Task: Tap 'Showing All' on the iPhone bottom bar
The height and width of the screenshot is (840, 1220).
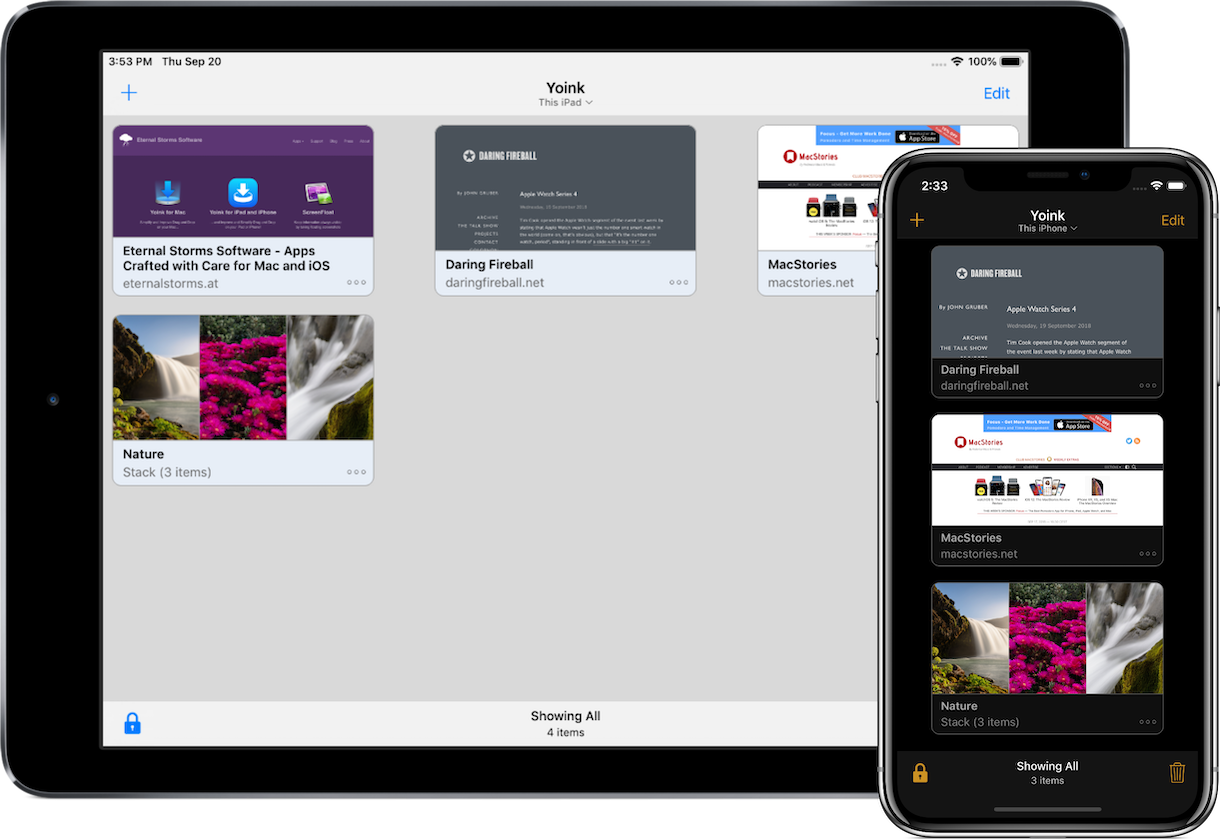Action: click(1047, 766)
